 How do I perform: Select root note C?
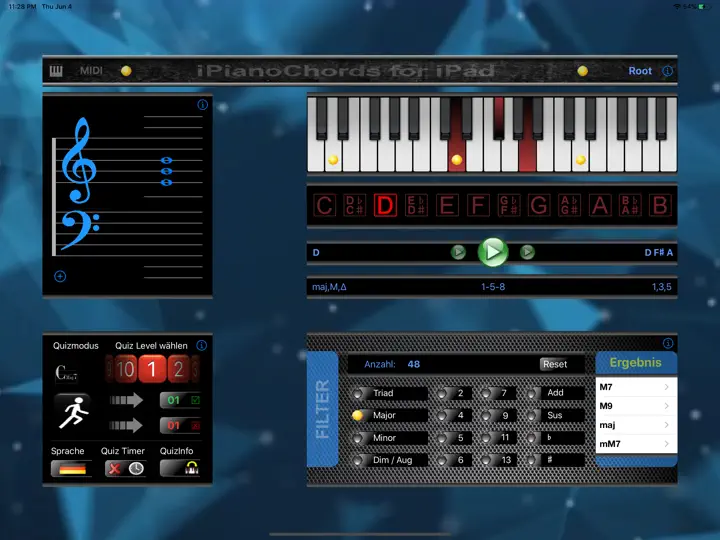[325, 205]
